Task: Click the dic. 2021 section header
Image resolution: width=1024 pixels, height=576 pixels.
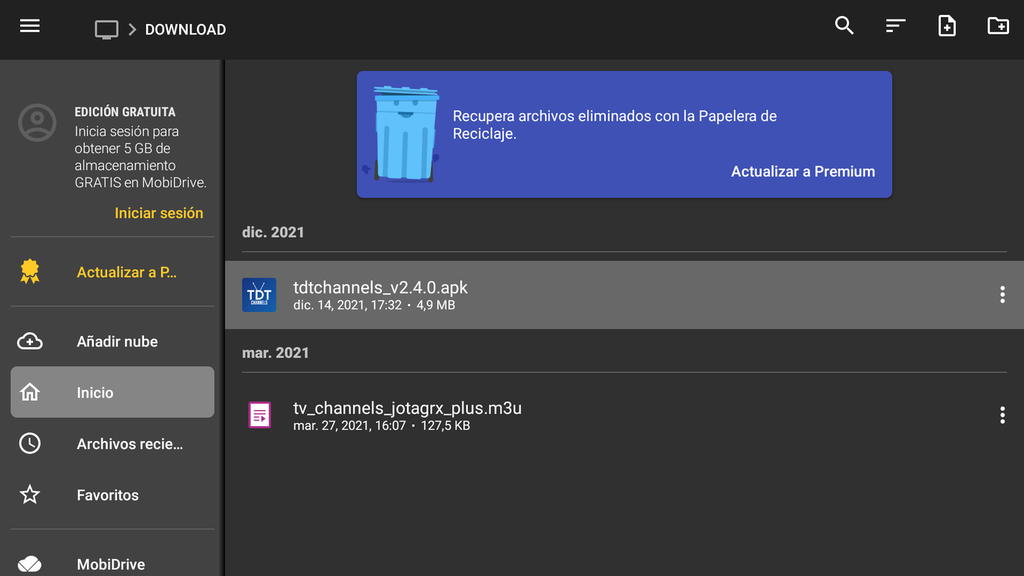Action: point(273,232)
